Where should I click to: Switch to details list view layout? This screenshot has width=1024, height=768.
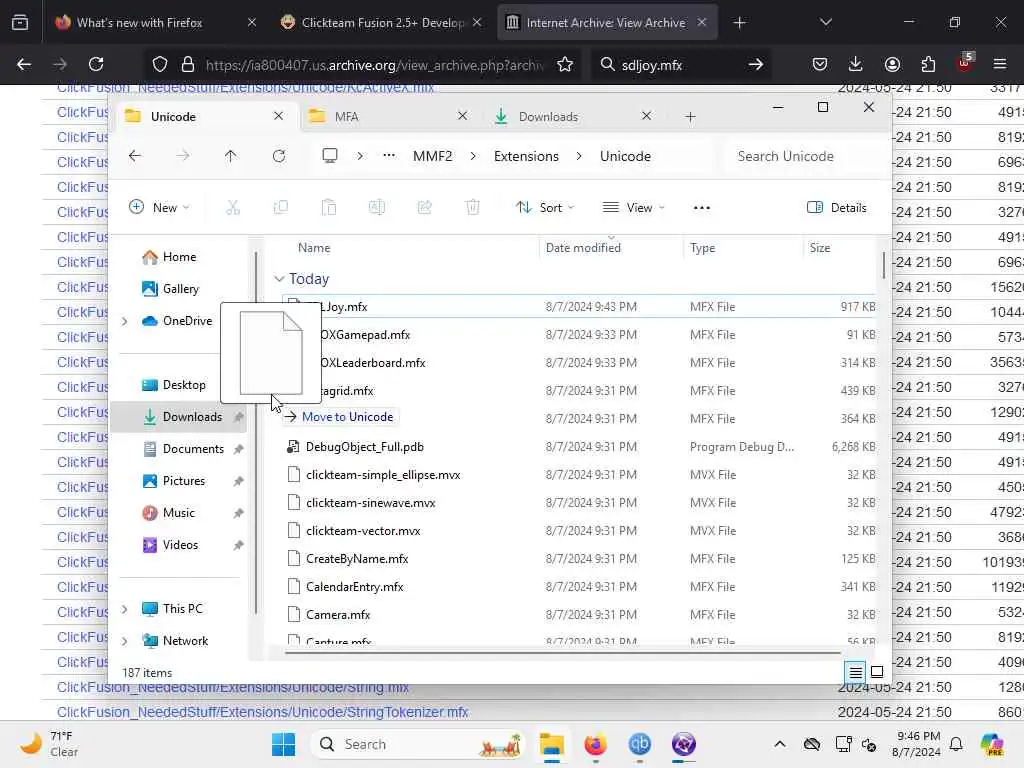click(x=856, y=671)
